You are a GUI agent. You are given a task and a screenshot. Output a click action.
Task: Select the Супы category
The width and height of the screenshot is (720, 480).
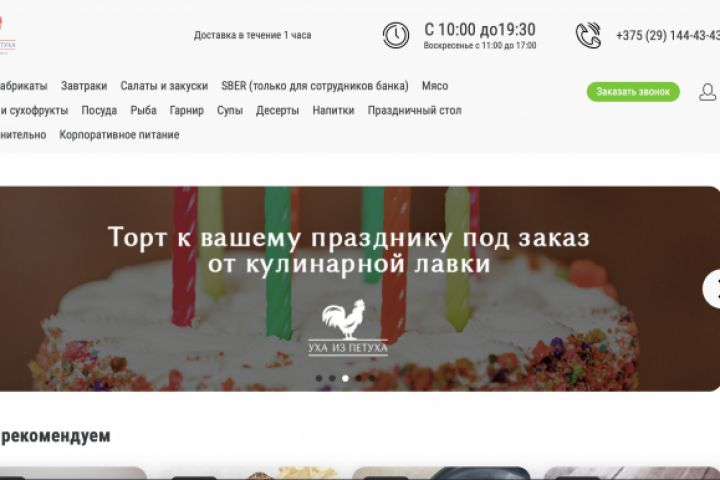click(x=230, y=110)
